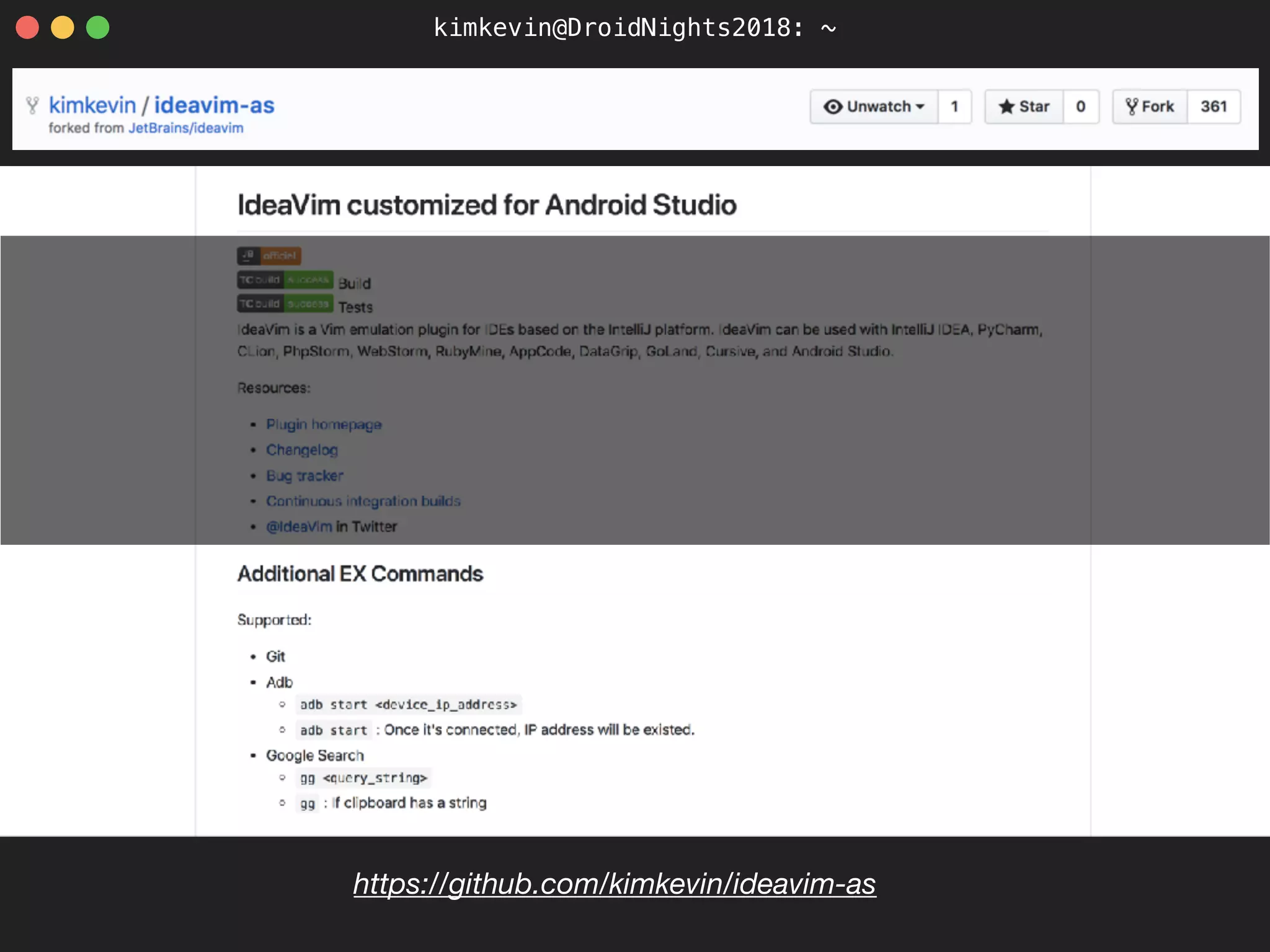The image size is (1270, 952).
Task: Click the official JetBrains badge
Action: pos(269,255)
